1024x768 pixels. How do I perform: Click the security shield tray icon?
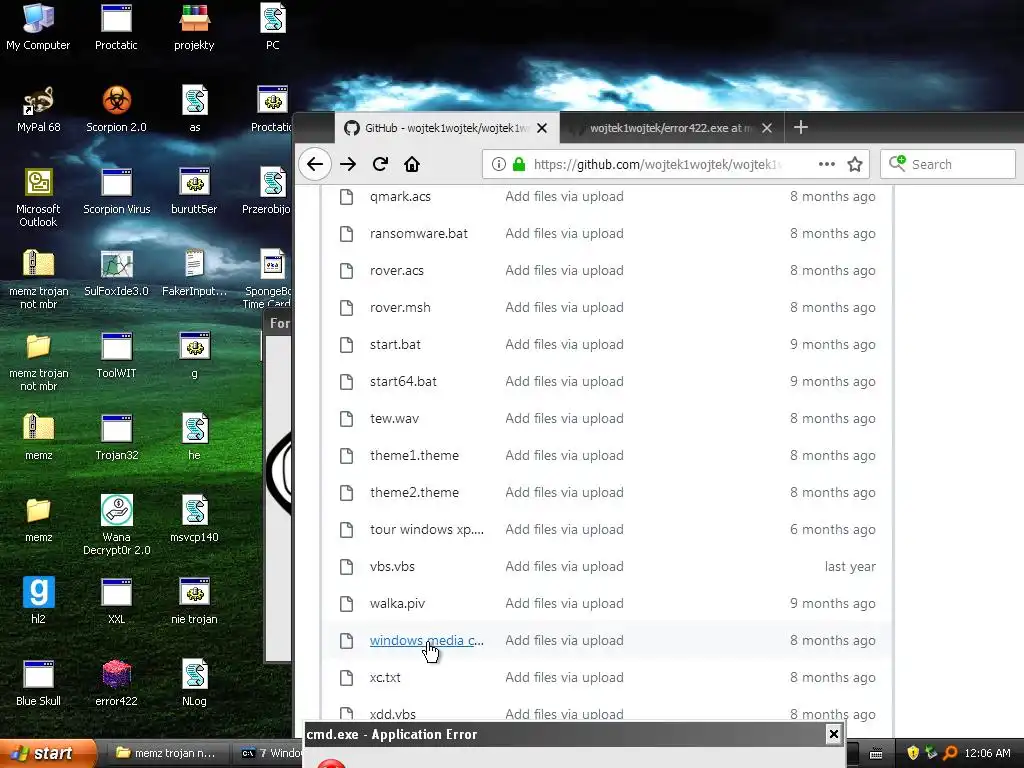[x=912, y=753]
